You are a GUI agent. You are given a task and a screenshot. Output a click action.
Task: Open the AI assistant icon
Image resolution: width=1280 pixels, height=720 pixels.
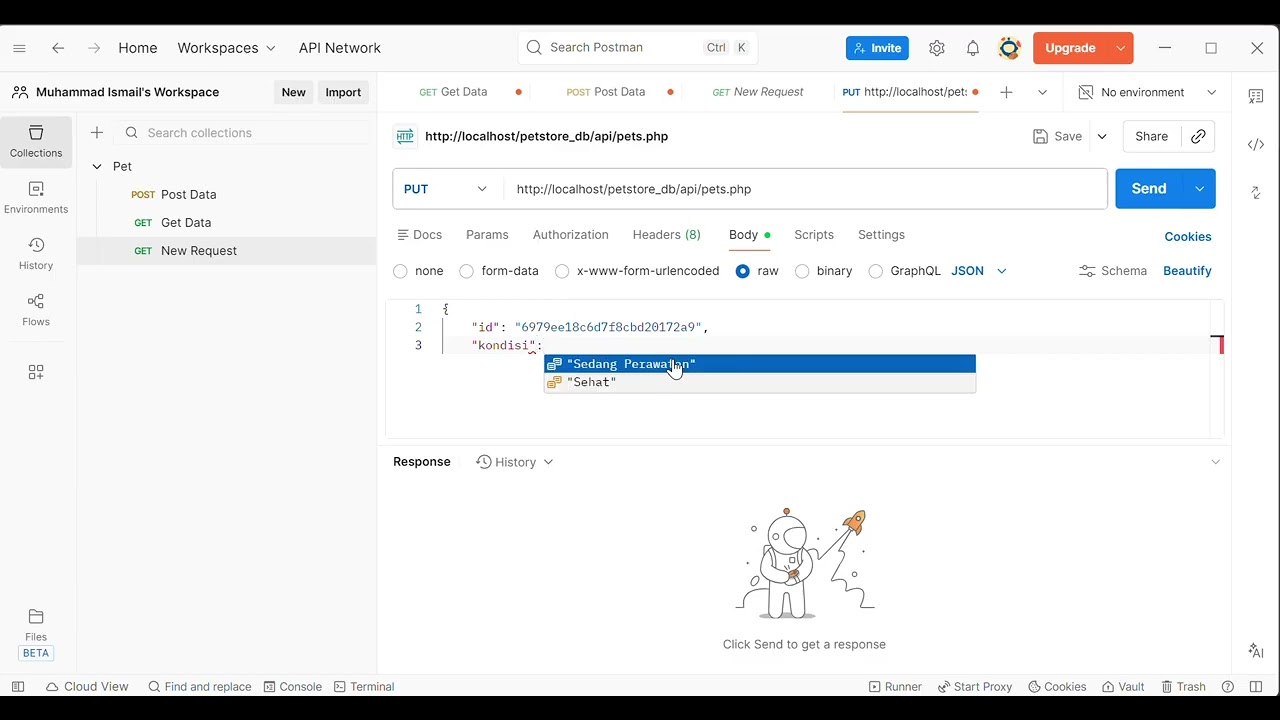tap(1256, 651)
